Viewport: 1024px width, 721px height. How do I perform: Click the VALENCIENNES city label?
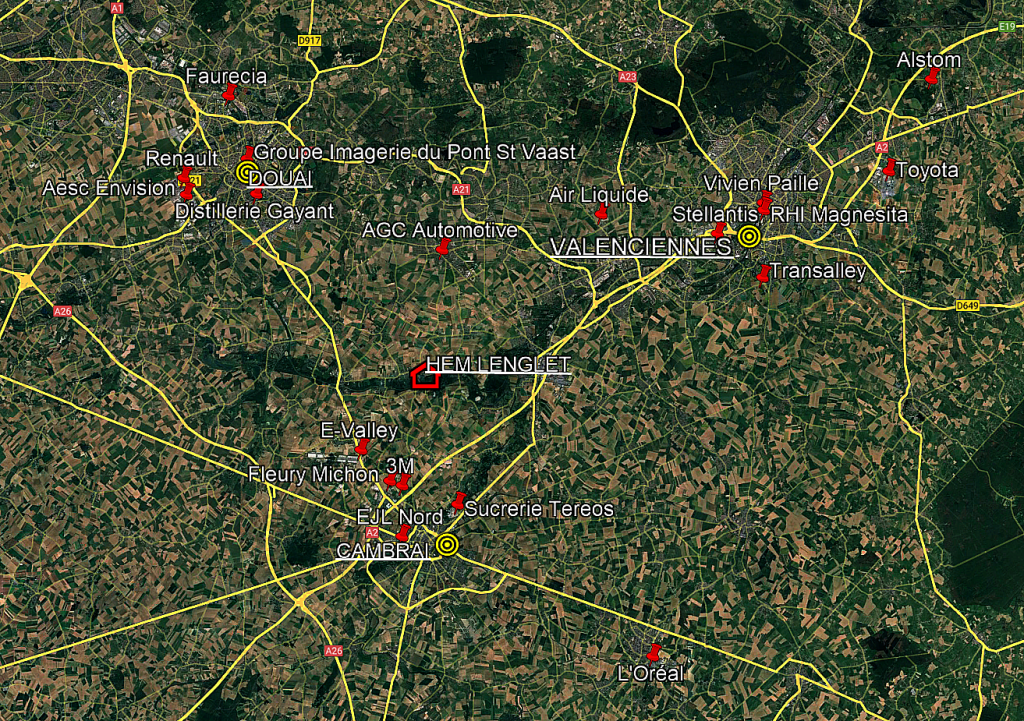tap(641, 247)
